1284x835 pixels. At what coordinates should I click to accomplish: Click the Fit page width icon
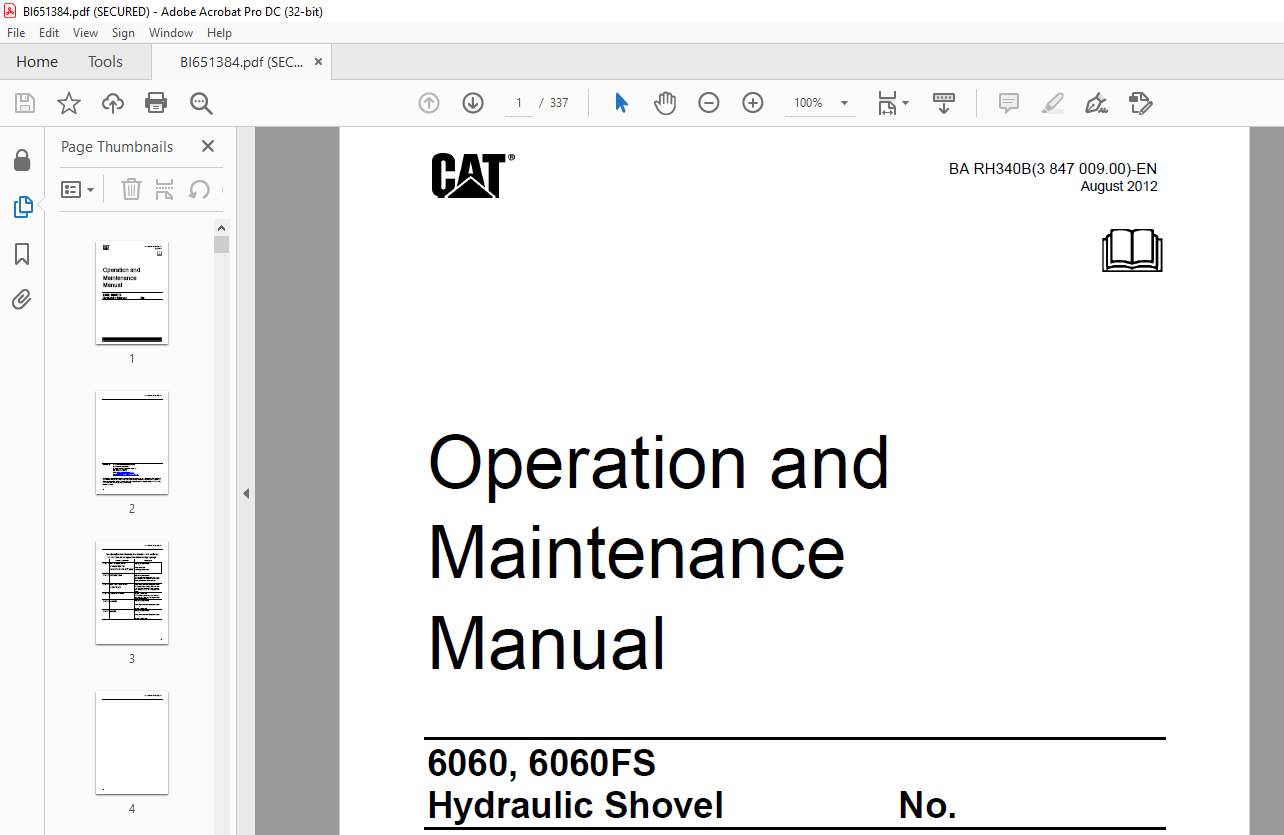coord(888,103)
